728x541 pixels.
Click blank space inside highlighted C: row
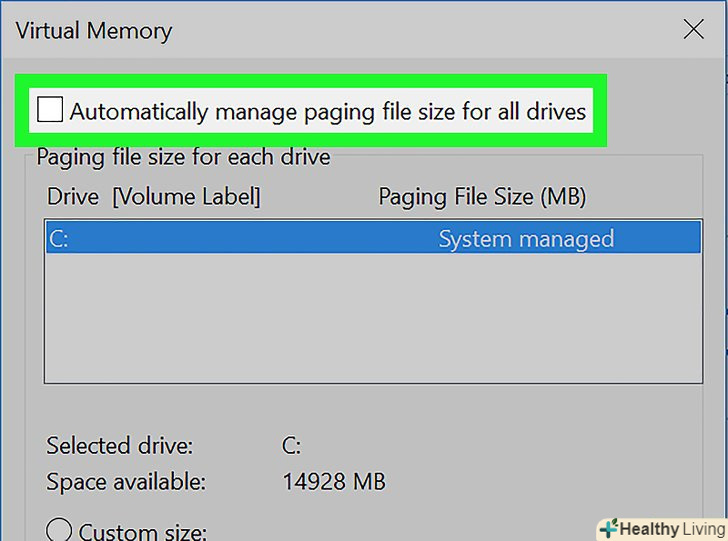point(250,239)
